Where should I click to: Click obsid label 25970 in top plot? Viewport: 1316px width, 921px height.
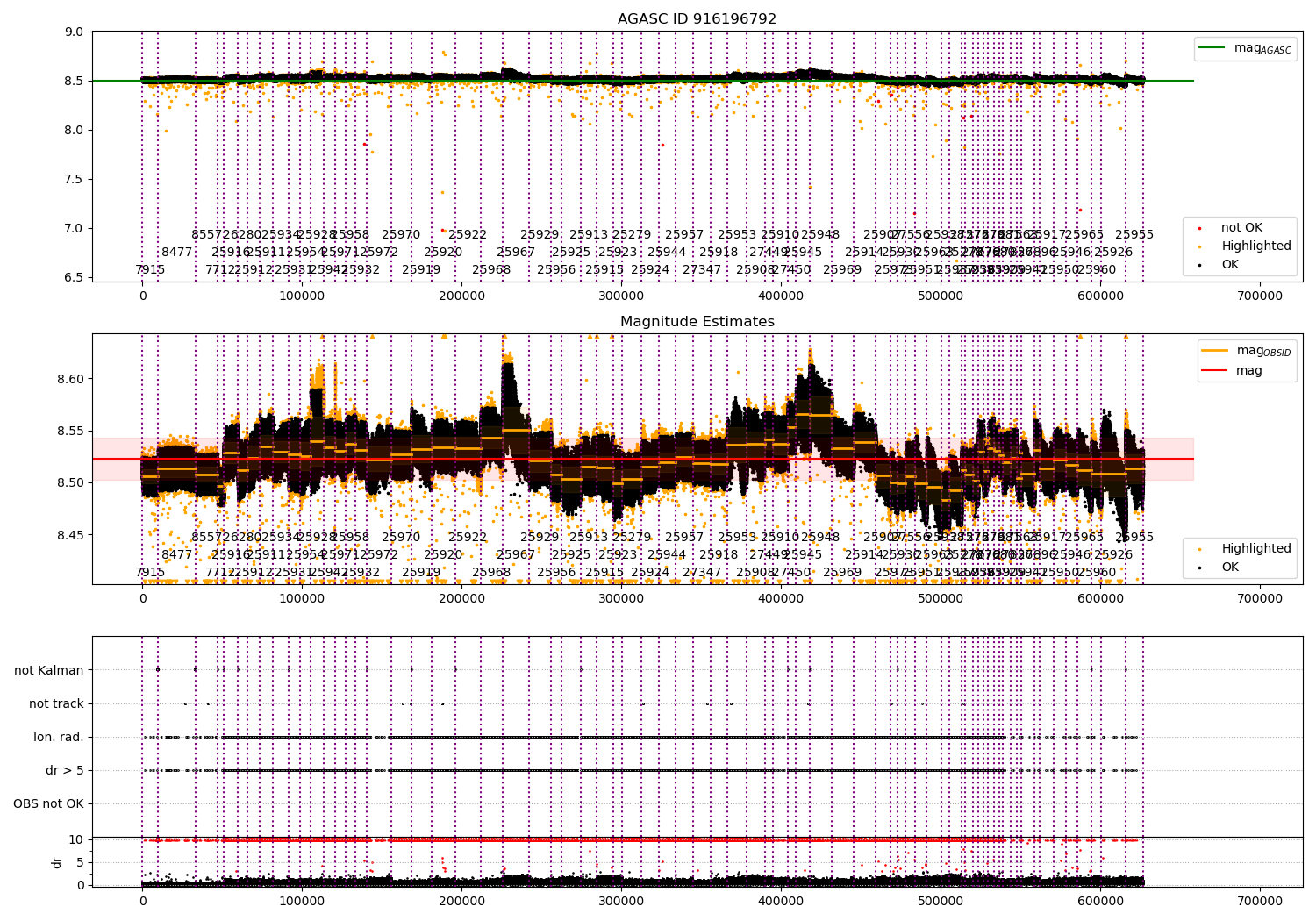point(401,235)
